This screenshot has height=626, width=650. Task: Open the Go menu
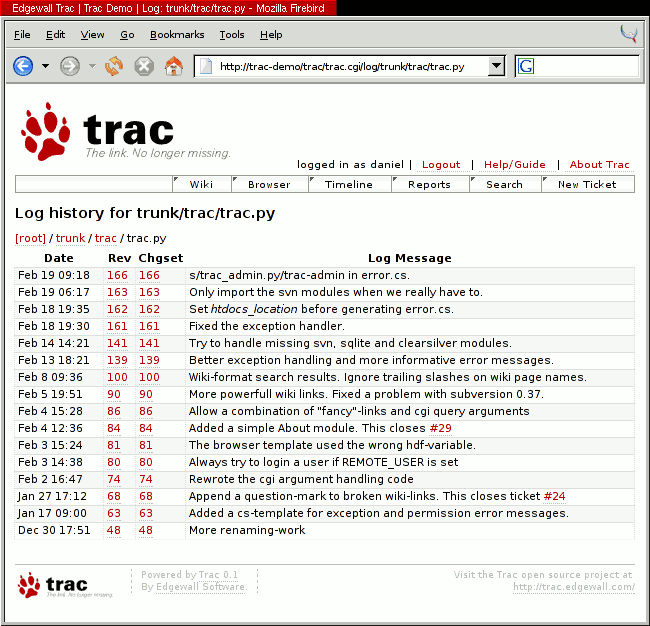pyautogui.click(x=127, y=35)
